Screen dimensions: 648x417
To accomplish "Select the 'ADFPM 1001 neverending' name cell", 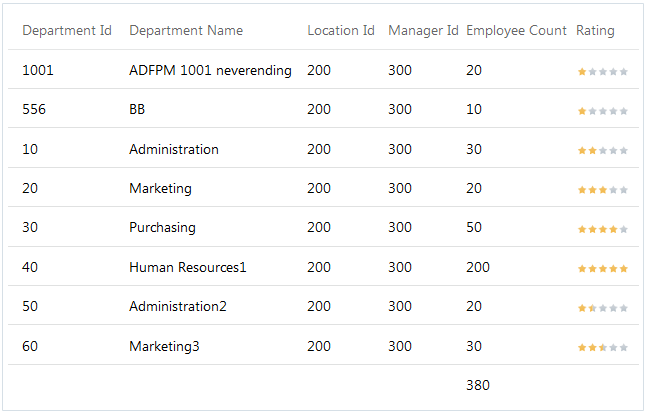I will pos(210,70).
